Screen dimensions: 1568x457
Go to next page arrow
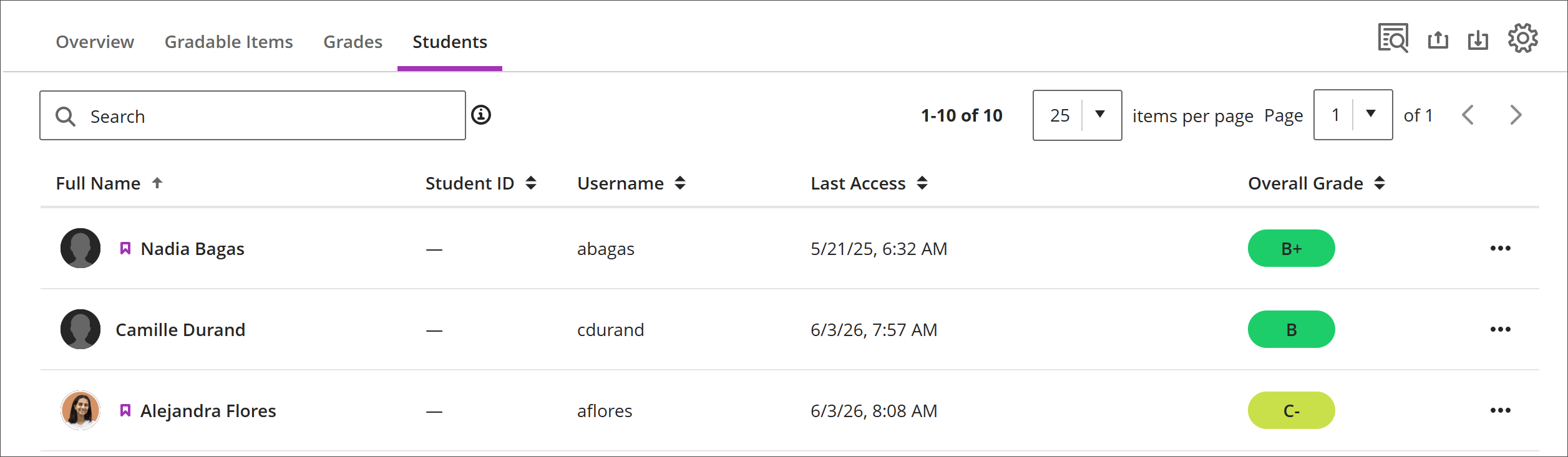tap(1516, 115)
